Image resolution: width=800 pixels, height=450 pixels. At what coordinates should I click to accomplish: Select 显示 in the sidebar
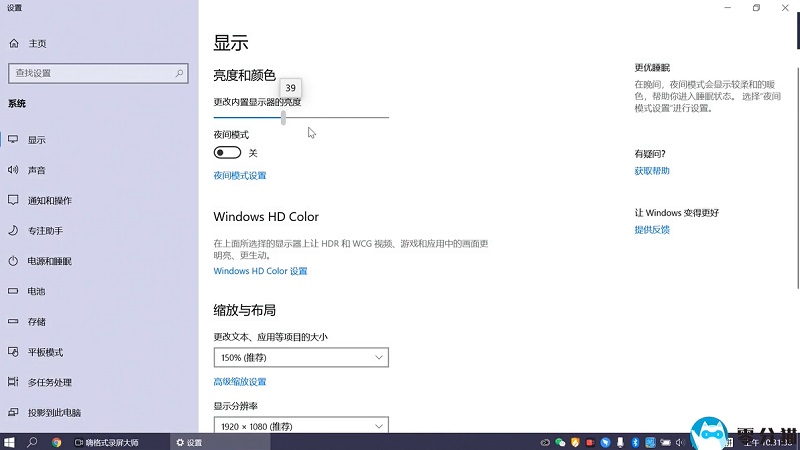tap(36, 140)
